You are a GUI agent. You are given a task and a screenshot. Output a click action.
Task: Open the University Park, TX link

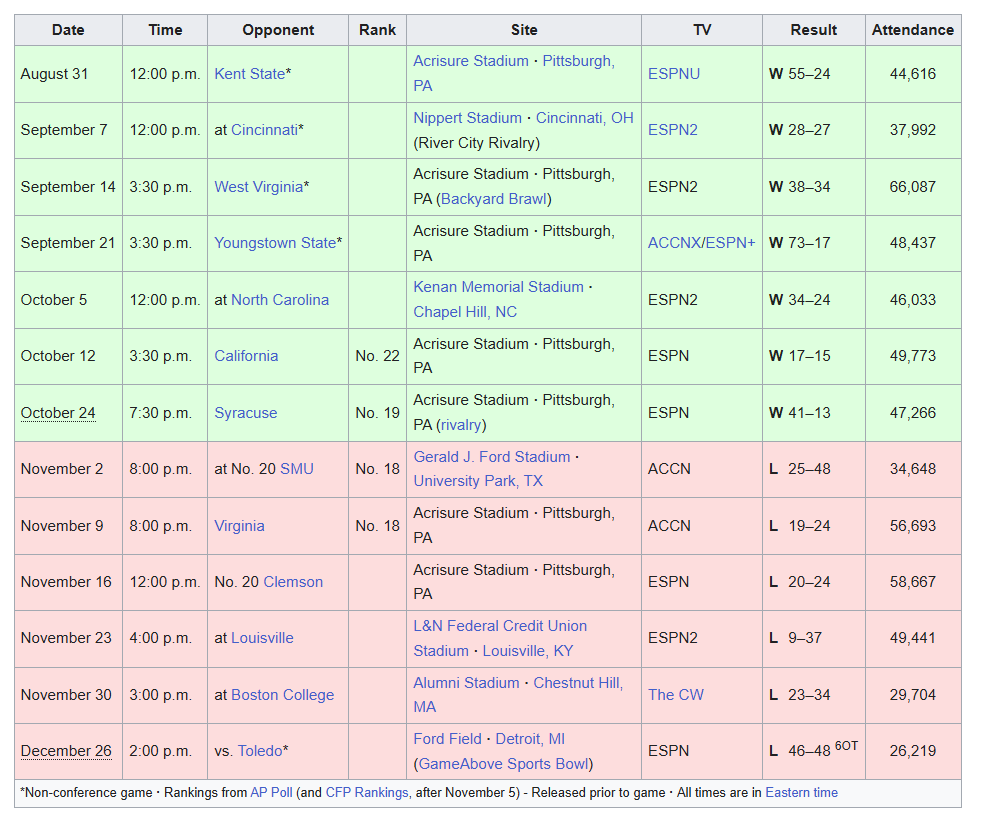[478, 481]
